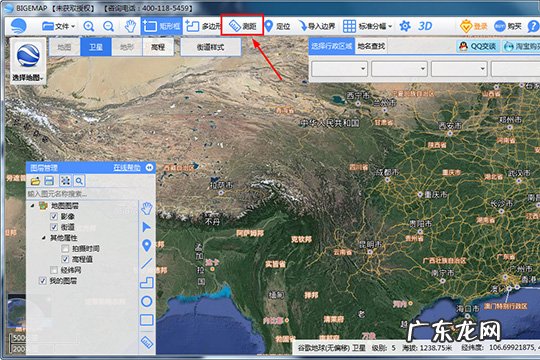Click the 重庆市 city label on map
The width and height of the screenshot is (540, 360).
435,195
